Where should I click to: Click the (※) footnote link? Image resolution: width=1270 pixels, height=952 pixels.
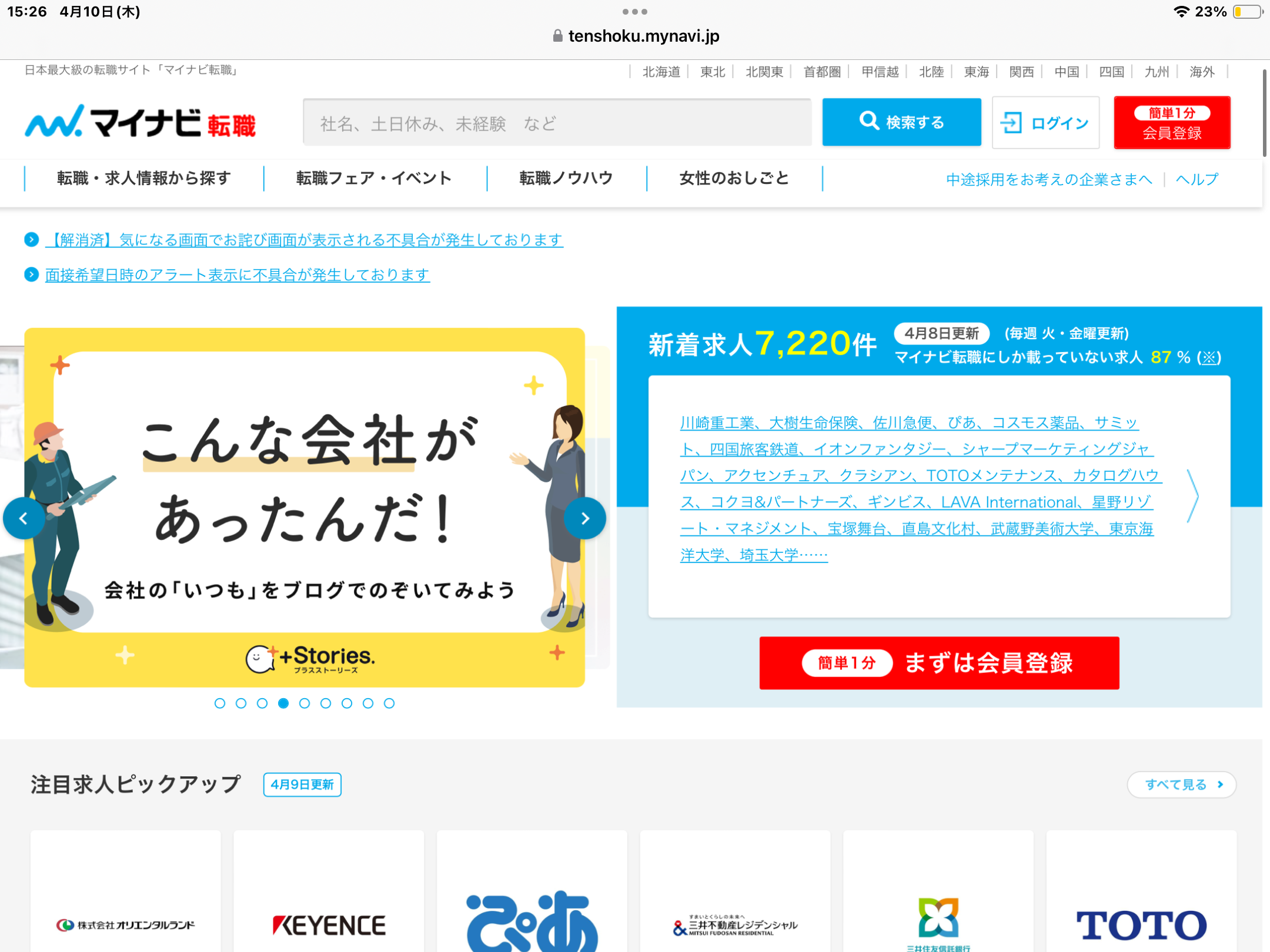tap(1209, 357)
